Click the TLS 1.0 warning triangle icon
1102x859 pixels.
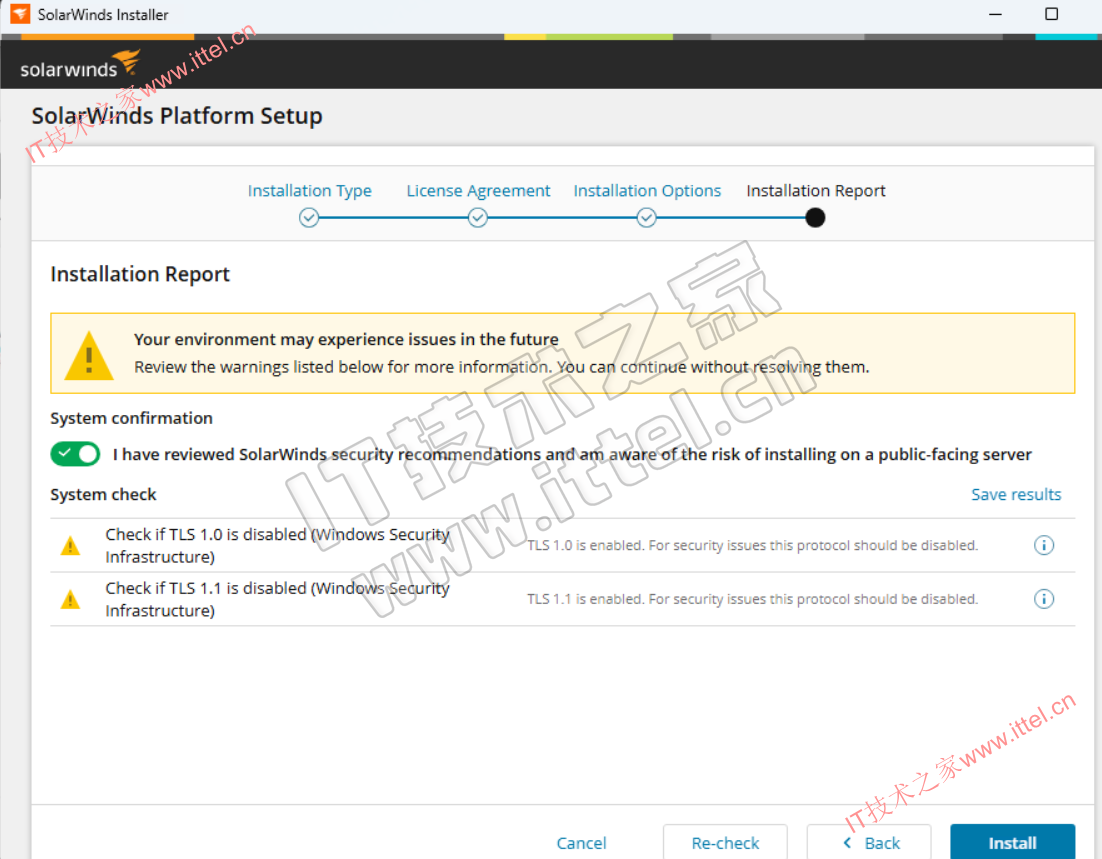[x=70, y=546]
